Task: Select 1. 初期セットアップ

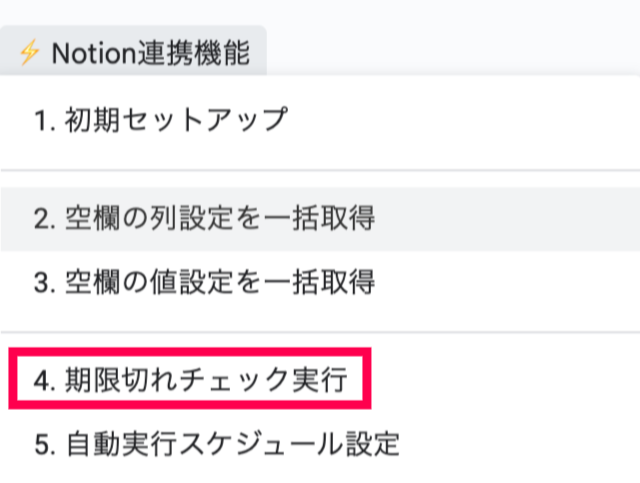Action: pyautogui.click(x=160, y=121)
